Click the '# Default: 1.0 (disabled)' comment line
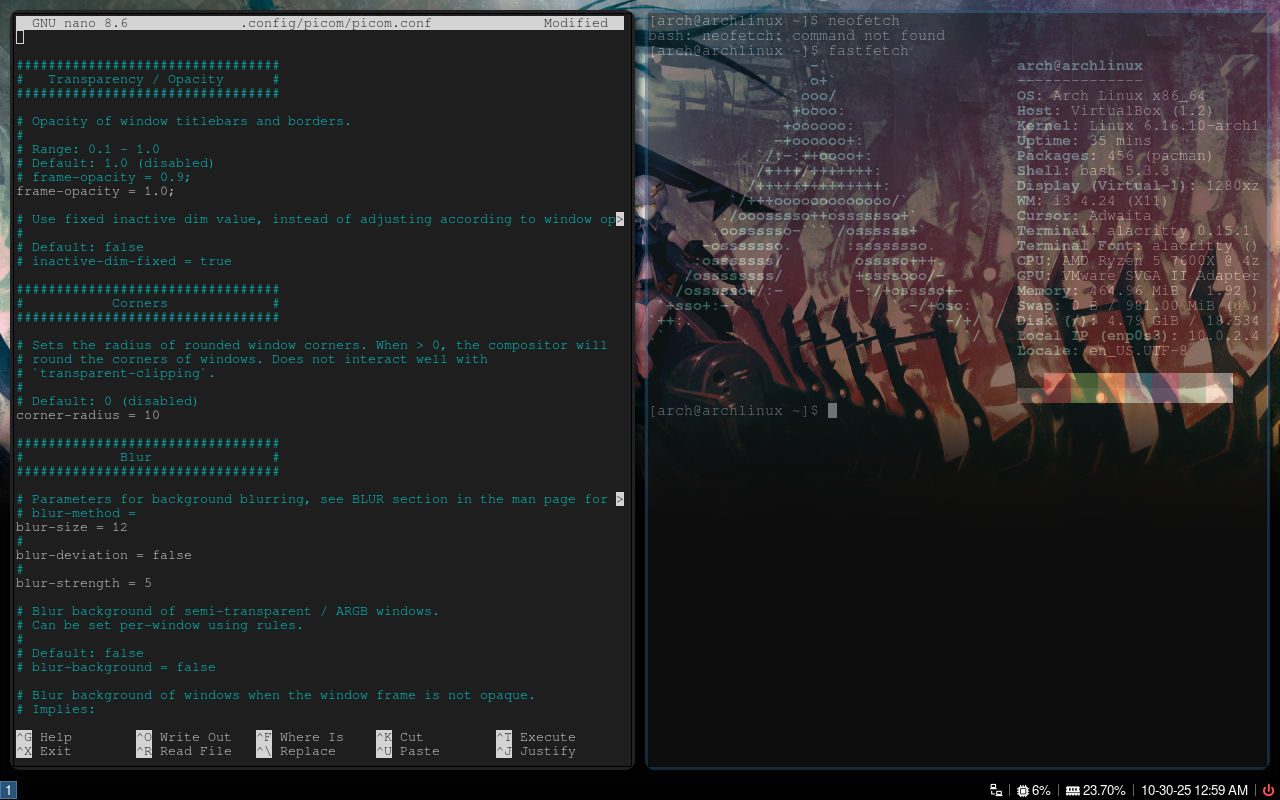Screen dimensions: 1280x800 (115, 163)
